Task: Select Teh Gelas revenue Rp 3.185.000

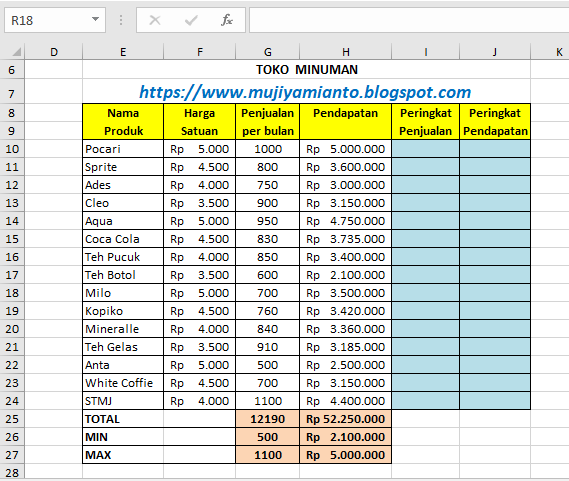Action: coord(345,347)
